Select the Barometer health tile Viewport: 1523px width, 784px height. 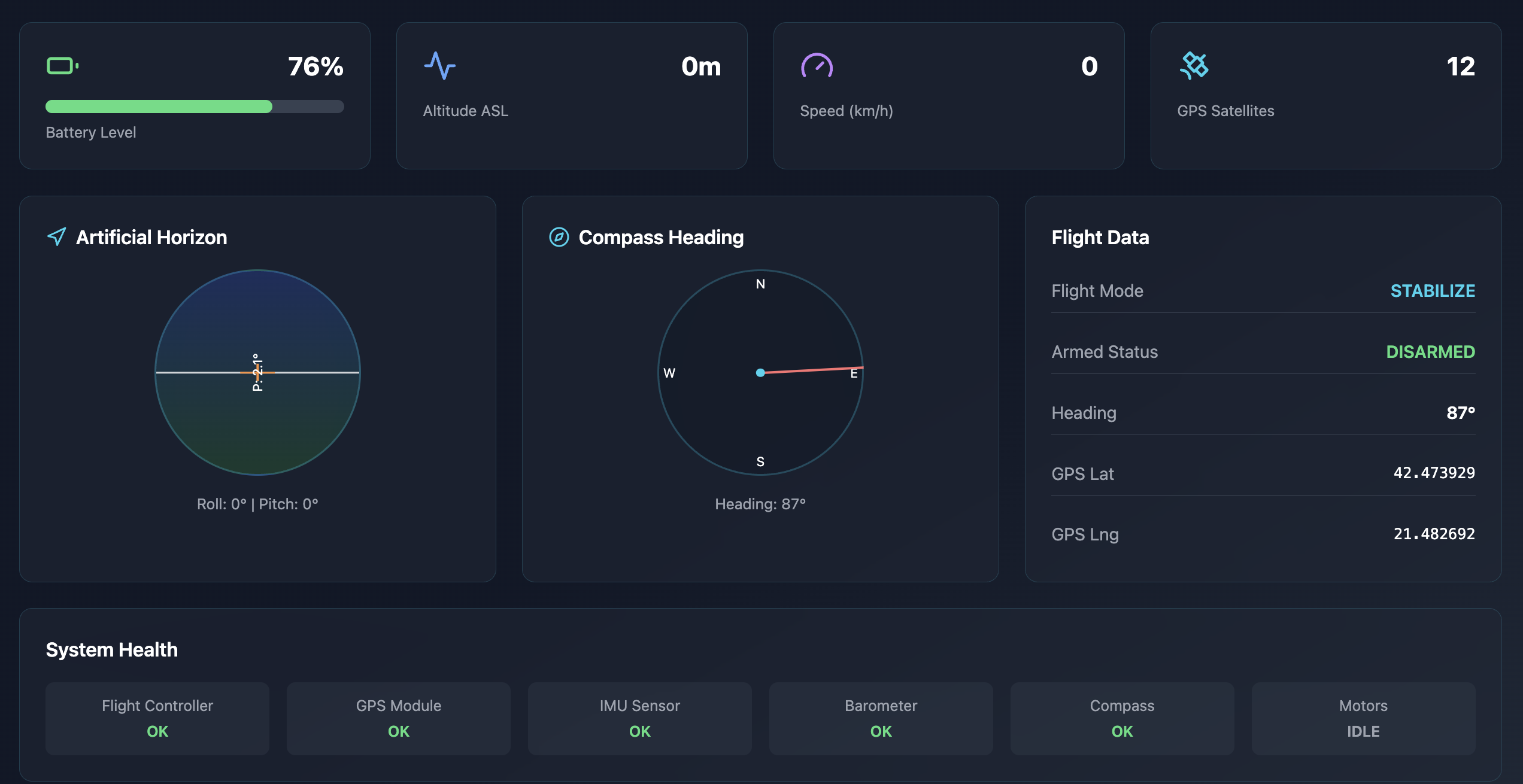coord(881,718)
